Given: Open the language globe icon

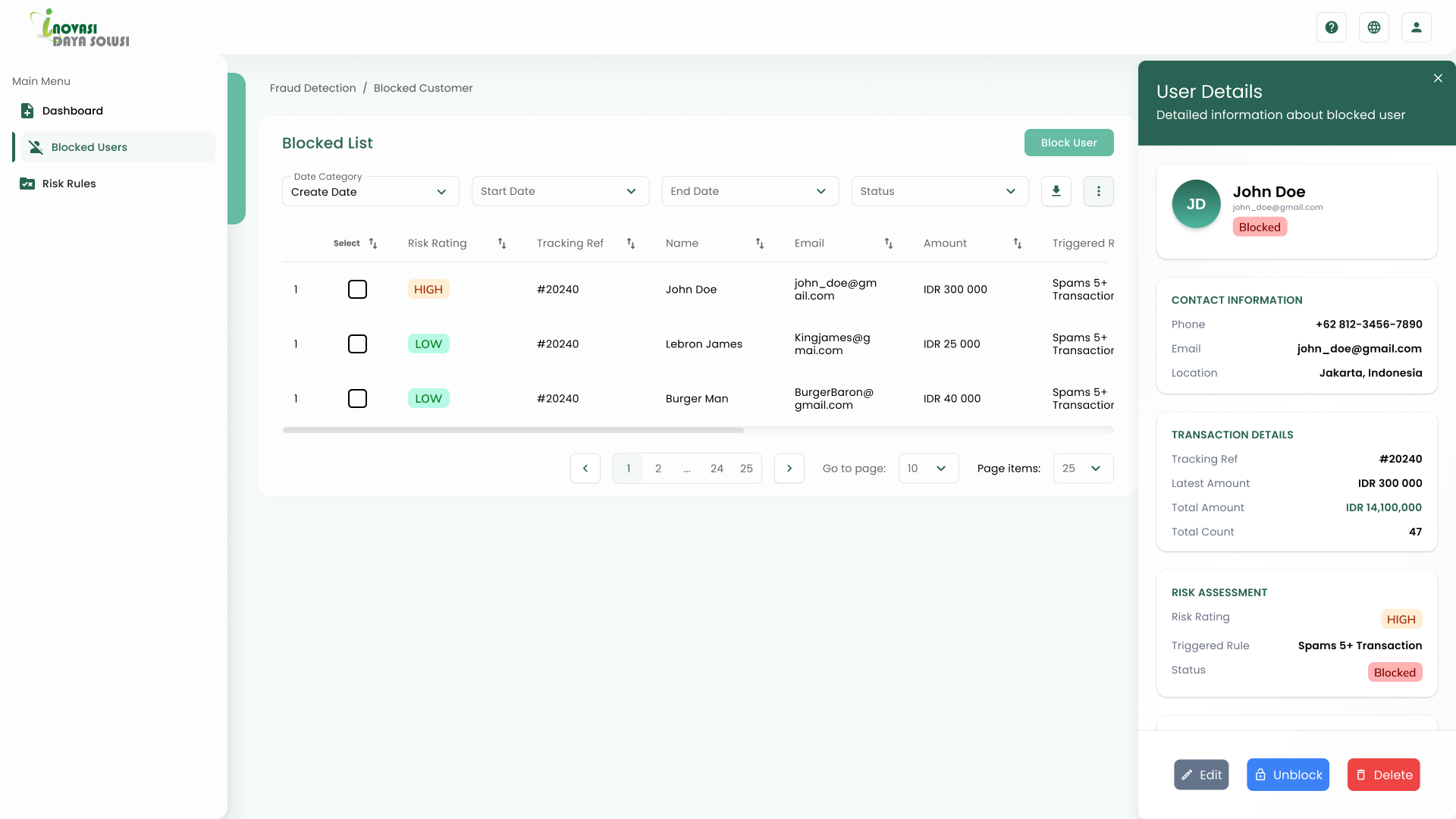Looking at the screenshot, I should click(x=1373, y=27).
